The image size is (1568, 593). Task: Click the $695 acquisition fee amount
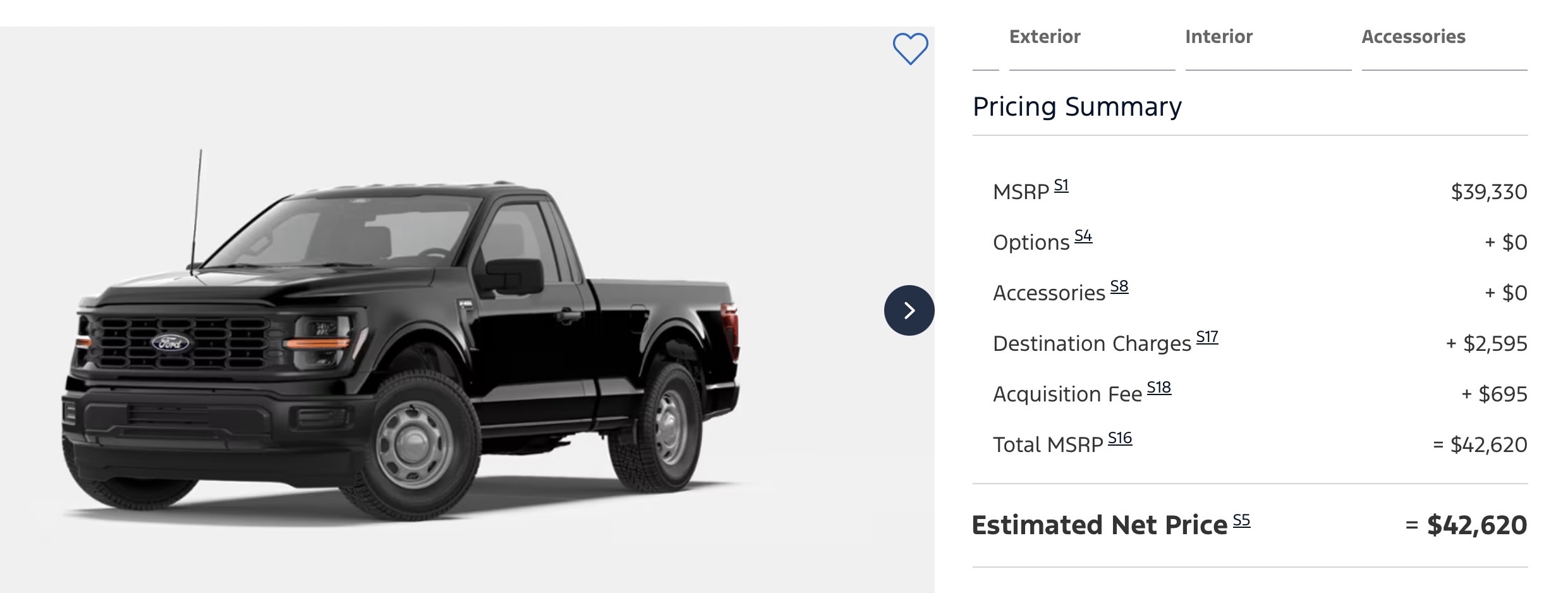[1502, 394]
